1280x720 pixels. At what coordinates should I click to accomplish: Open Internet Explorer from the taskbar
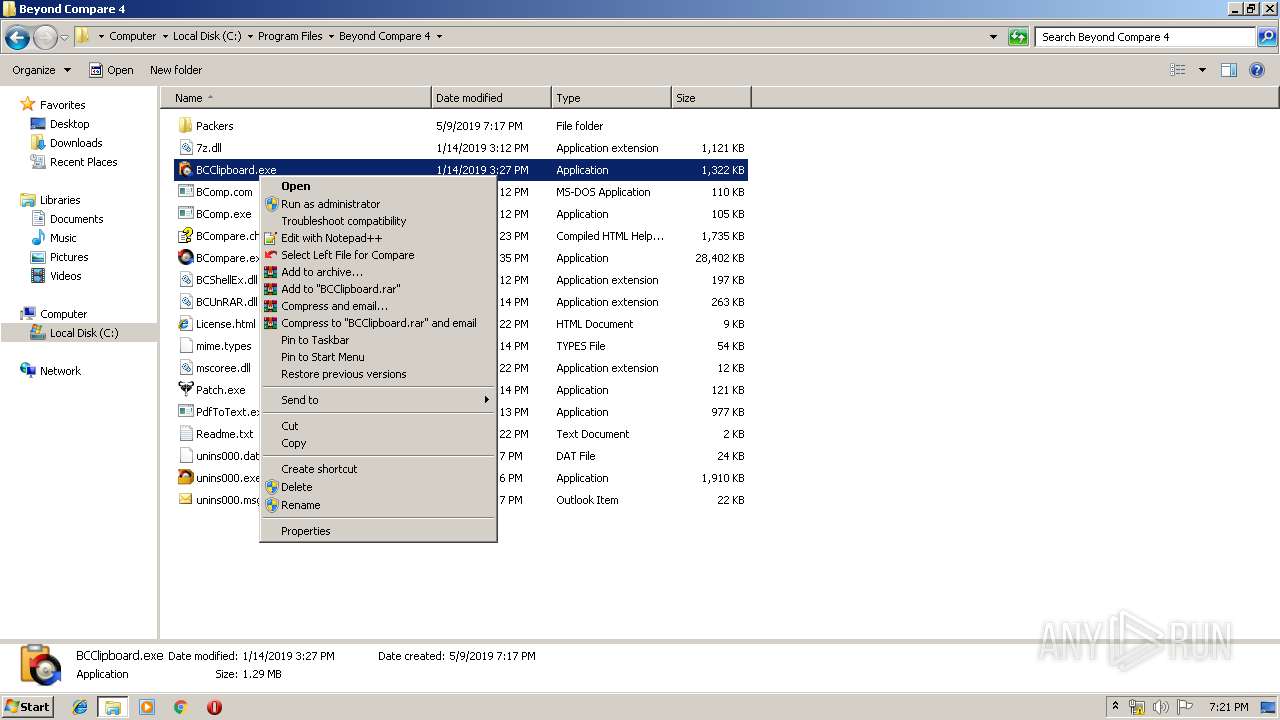point(80,707)
